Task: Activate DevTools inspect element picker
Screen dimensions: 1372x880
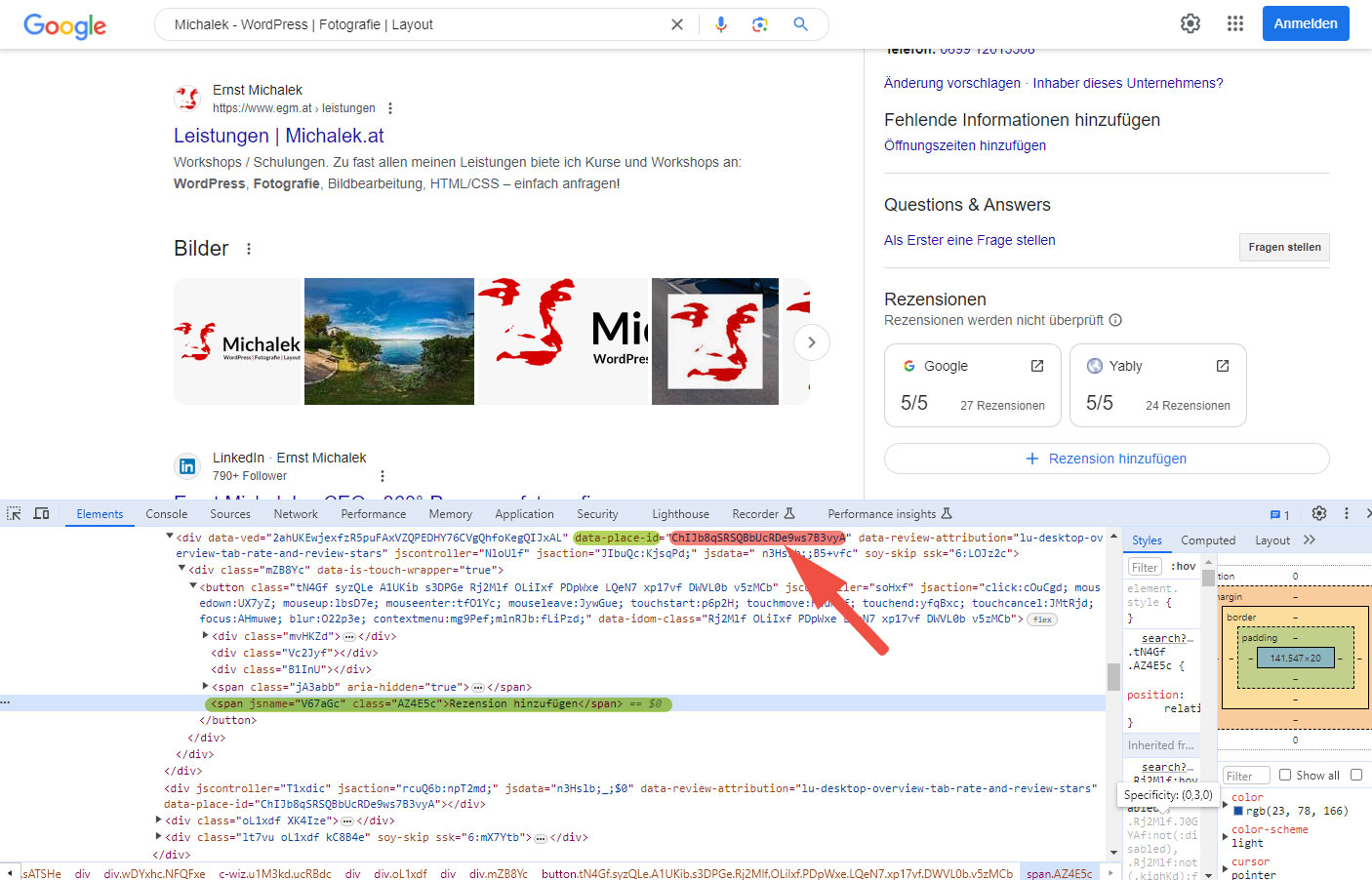Action: [14, 513]
